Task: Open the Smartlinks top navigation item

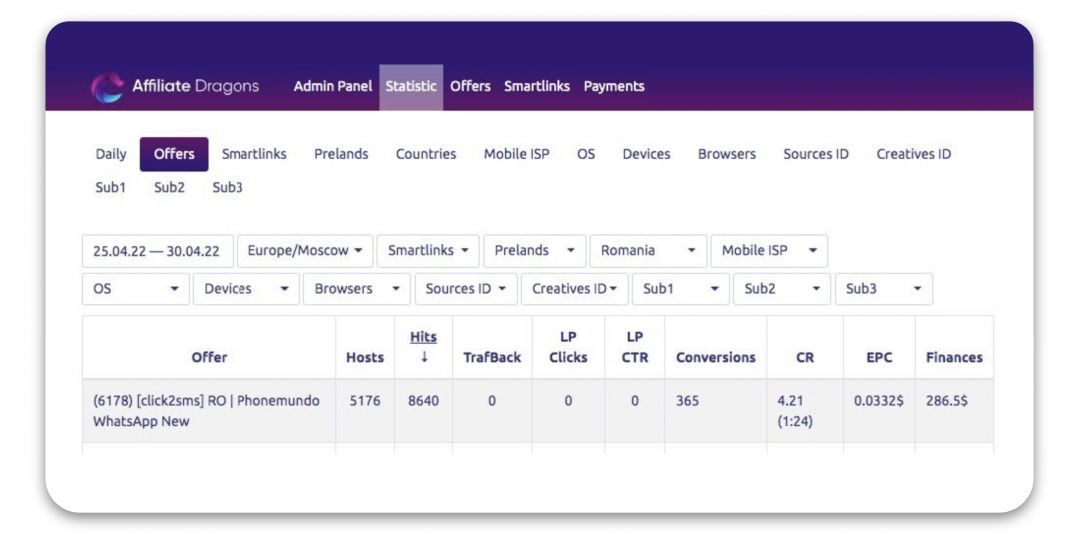Action: pos(536,87)
